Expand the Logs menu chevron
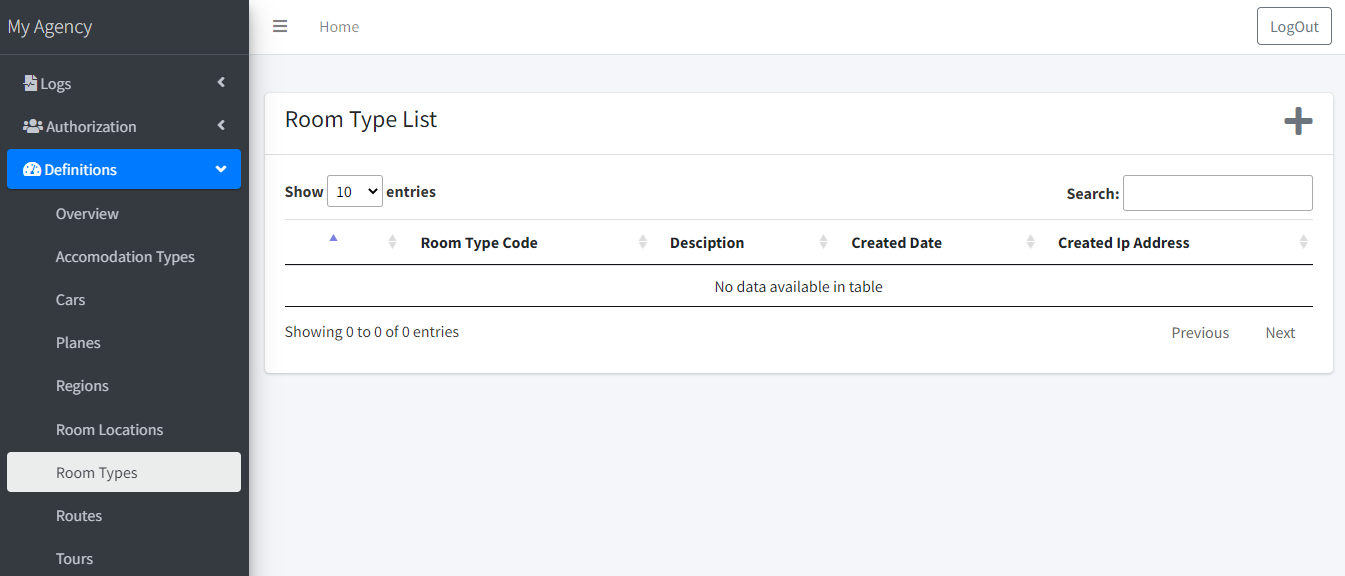Image resolution: width=1345 pixels, height=576 pixels. point(221,83)
